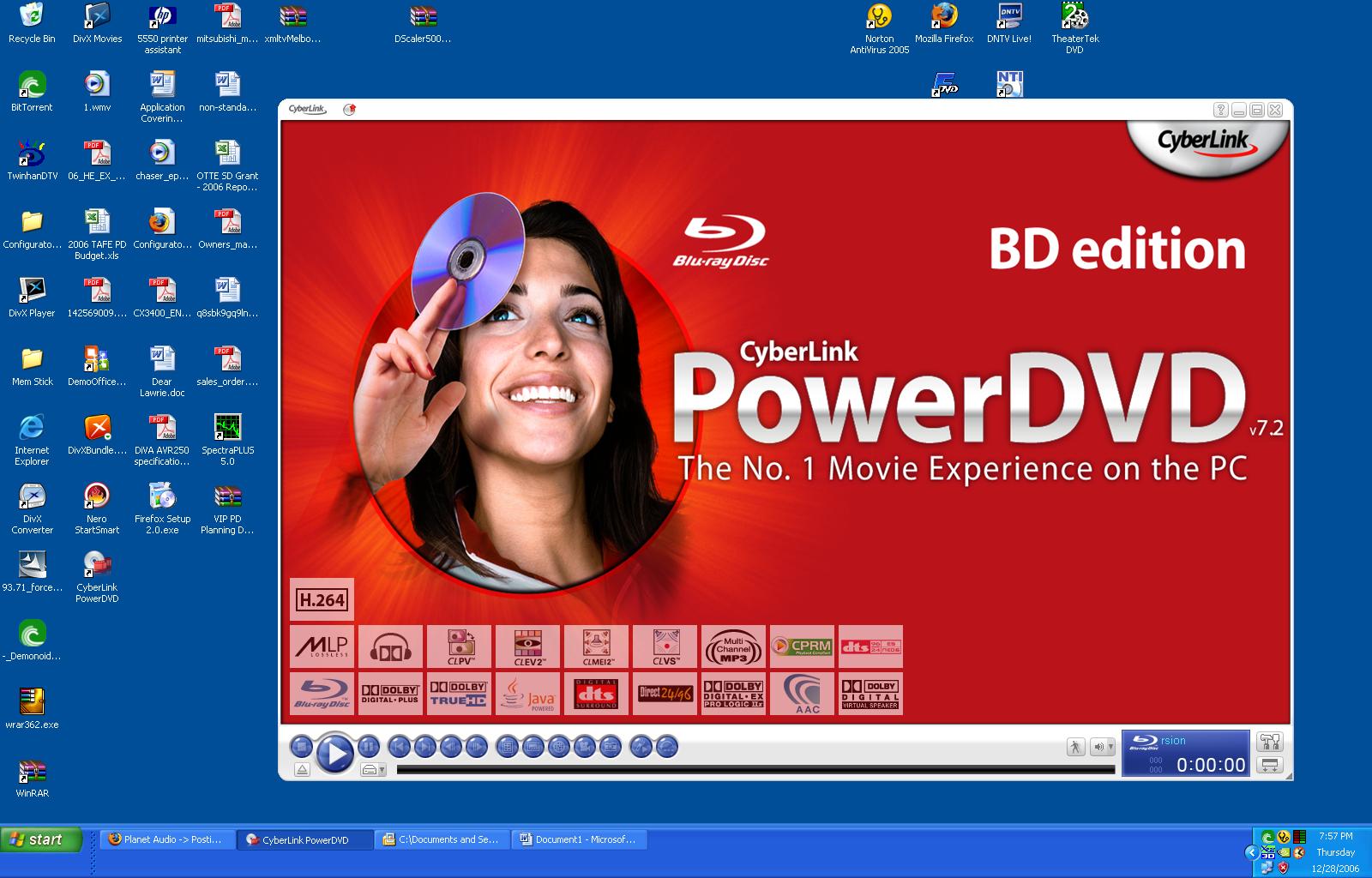
Task: Switch to the C:\Documents and Se… taskbar button
Action: pyautogui.click(x=442, y=839)
